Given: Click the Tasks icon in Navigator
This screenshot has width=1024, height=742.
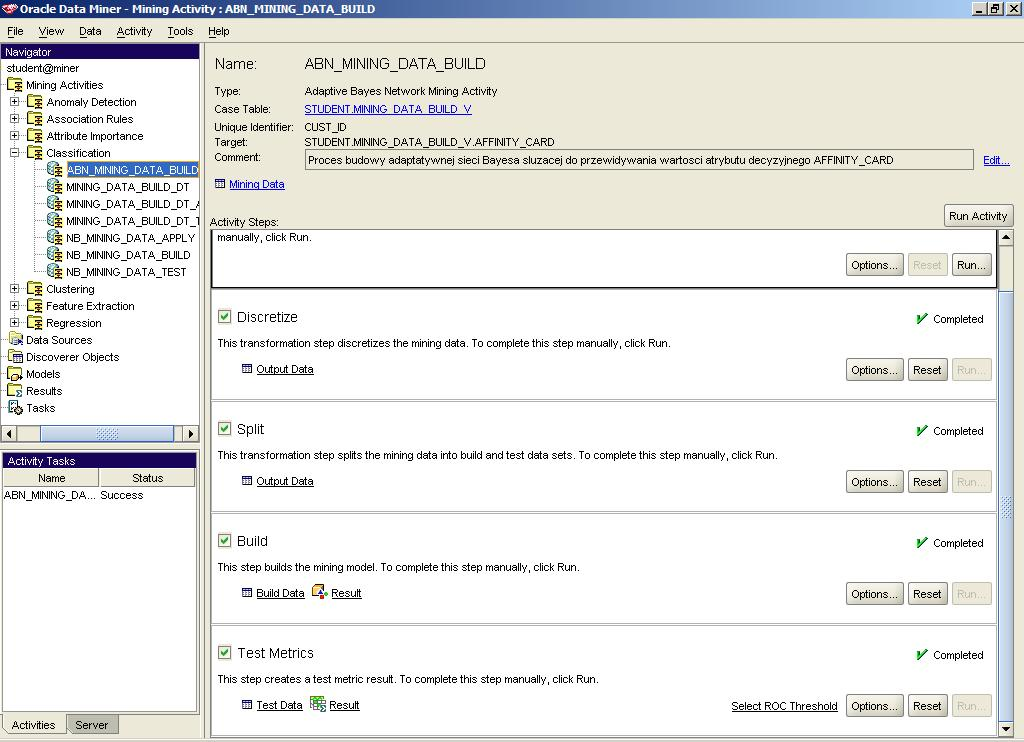Looking at the screenshot, I should pos(15,408).
